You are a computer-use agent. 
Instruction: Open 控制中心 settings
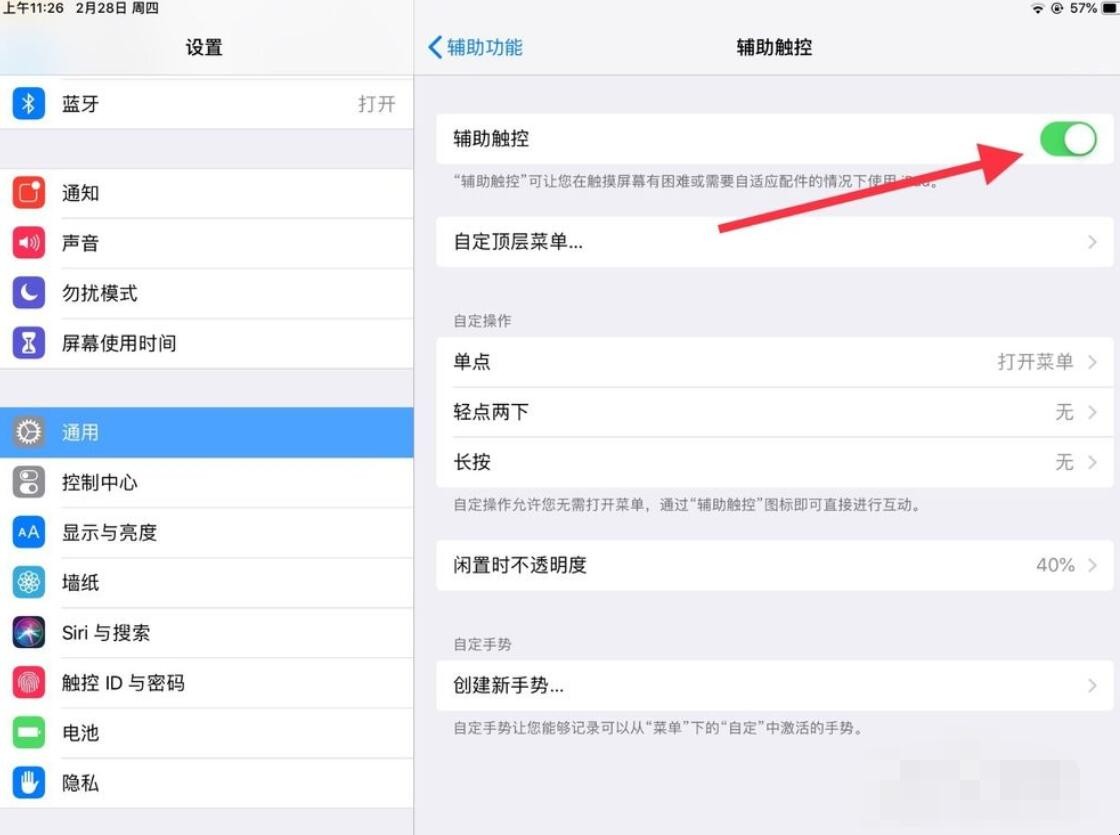coord(206,482)
